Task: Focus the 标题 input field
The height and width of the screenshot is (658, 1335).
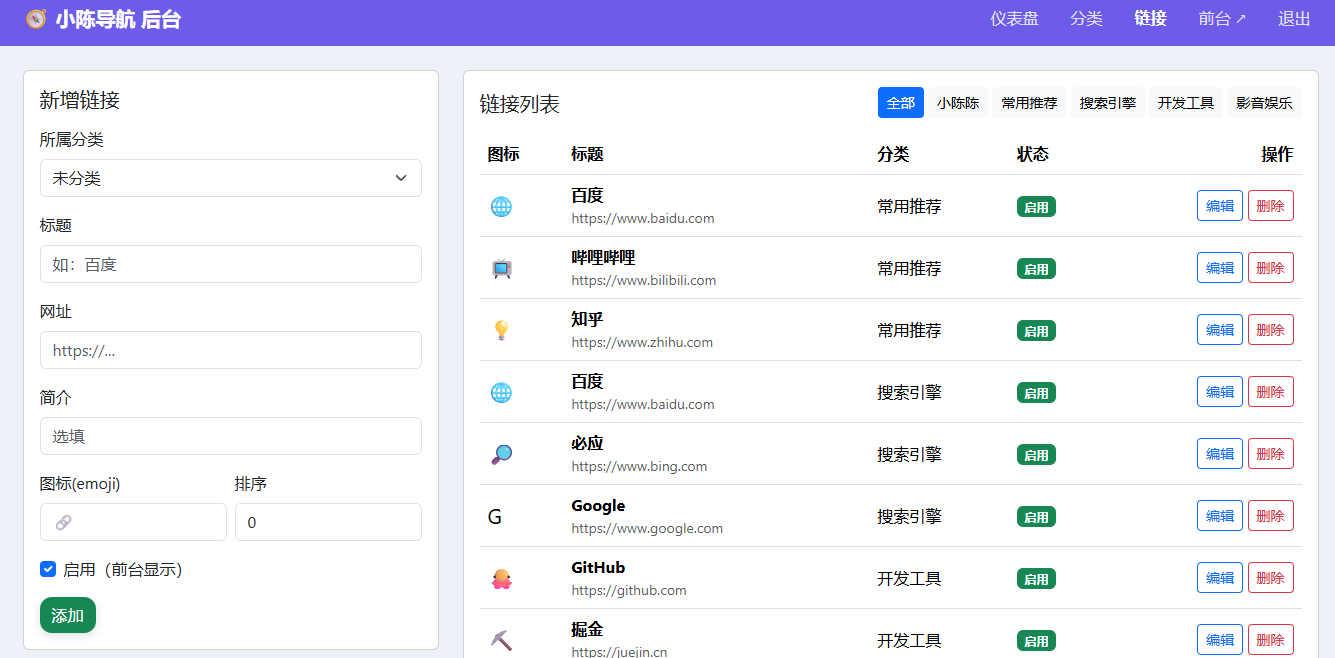Action: pyautogui.click(x=231, y=264)
